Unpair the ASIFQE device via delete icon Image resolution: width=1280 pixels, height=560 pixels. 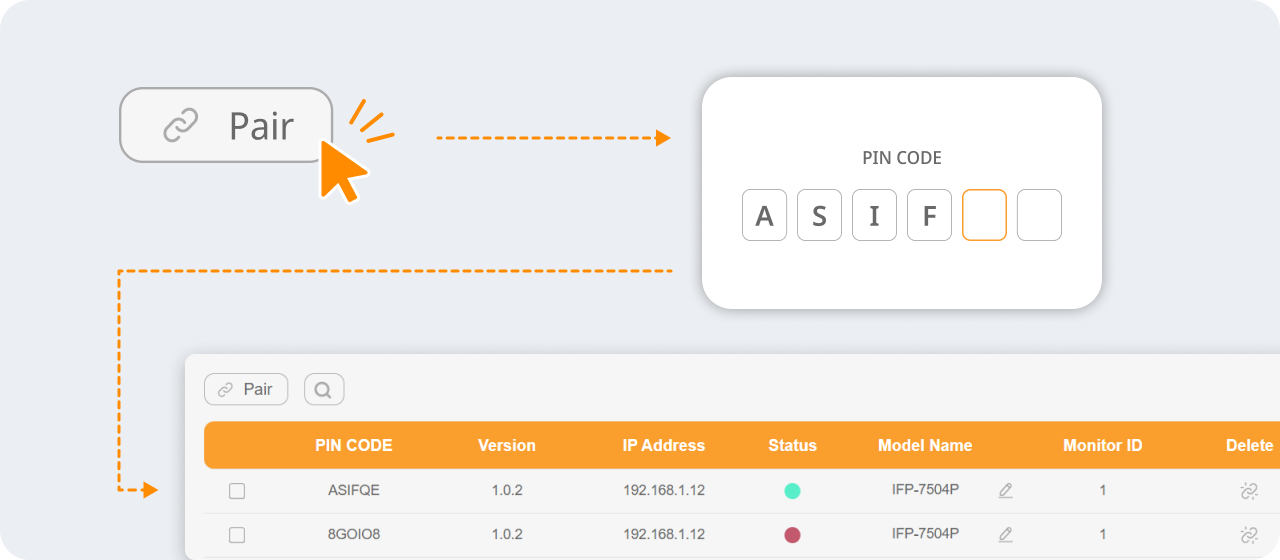click(x=1248, y=491)
